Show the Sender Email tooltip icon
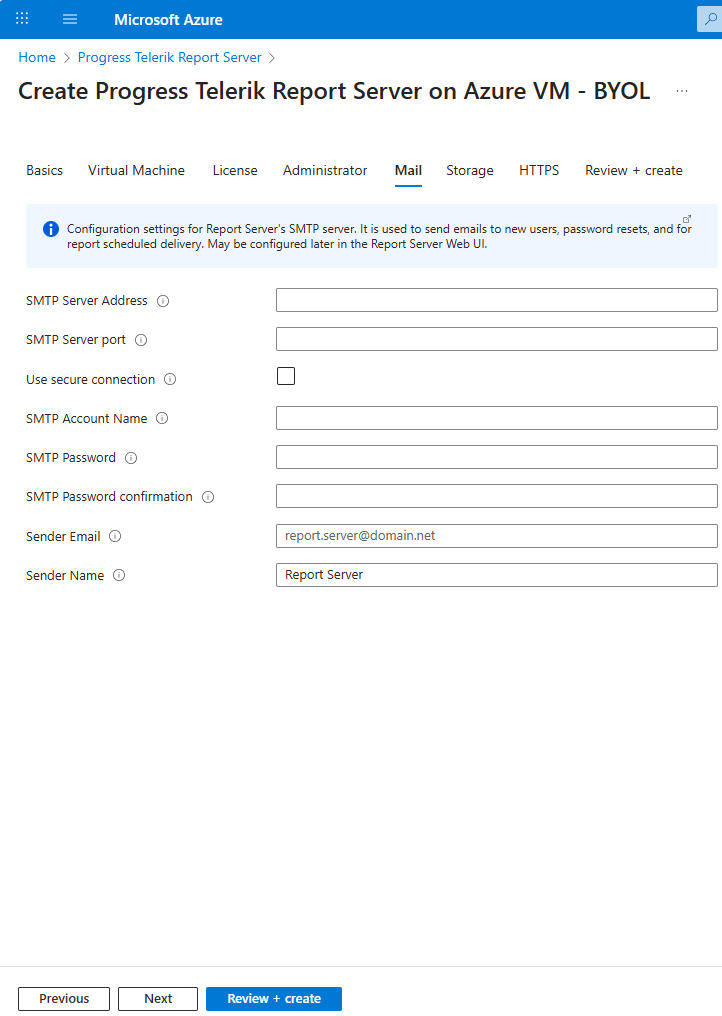The image size is (722, 1016). 114,536
